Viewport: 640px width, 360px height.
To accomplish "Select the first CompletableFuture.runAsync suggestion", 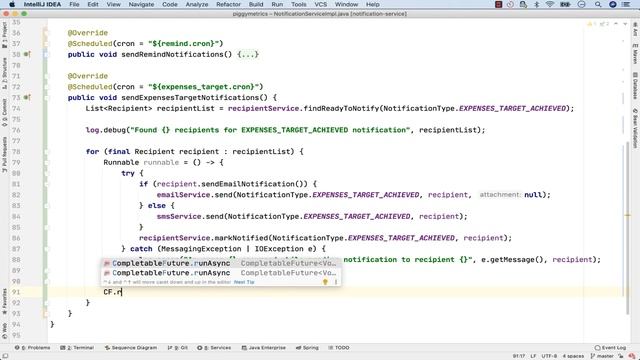I will tap(221, 263).
